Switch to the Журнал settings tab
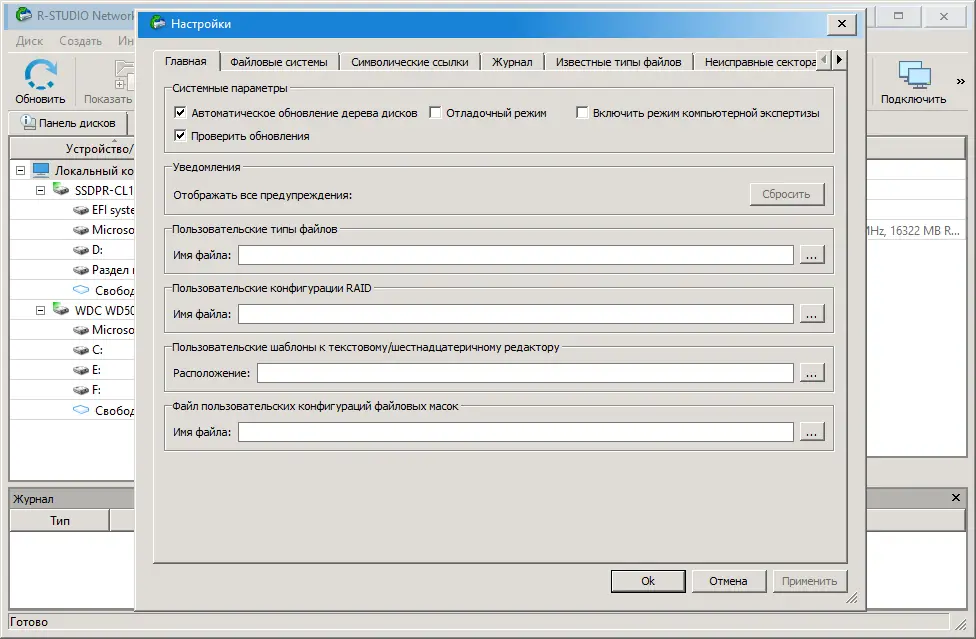This screenshot has height=639, width=976. [512, 62]
